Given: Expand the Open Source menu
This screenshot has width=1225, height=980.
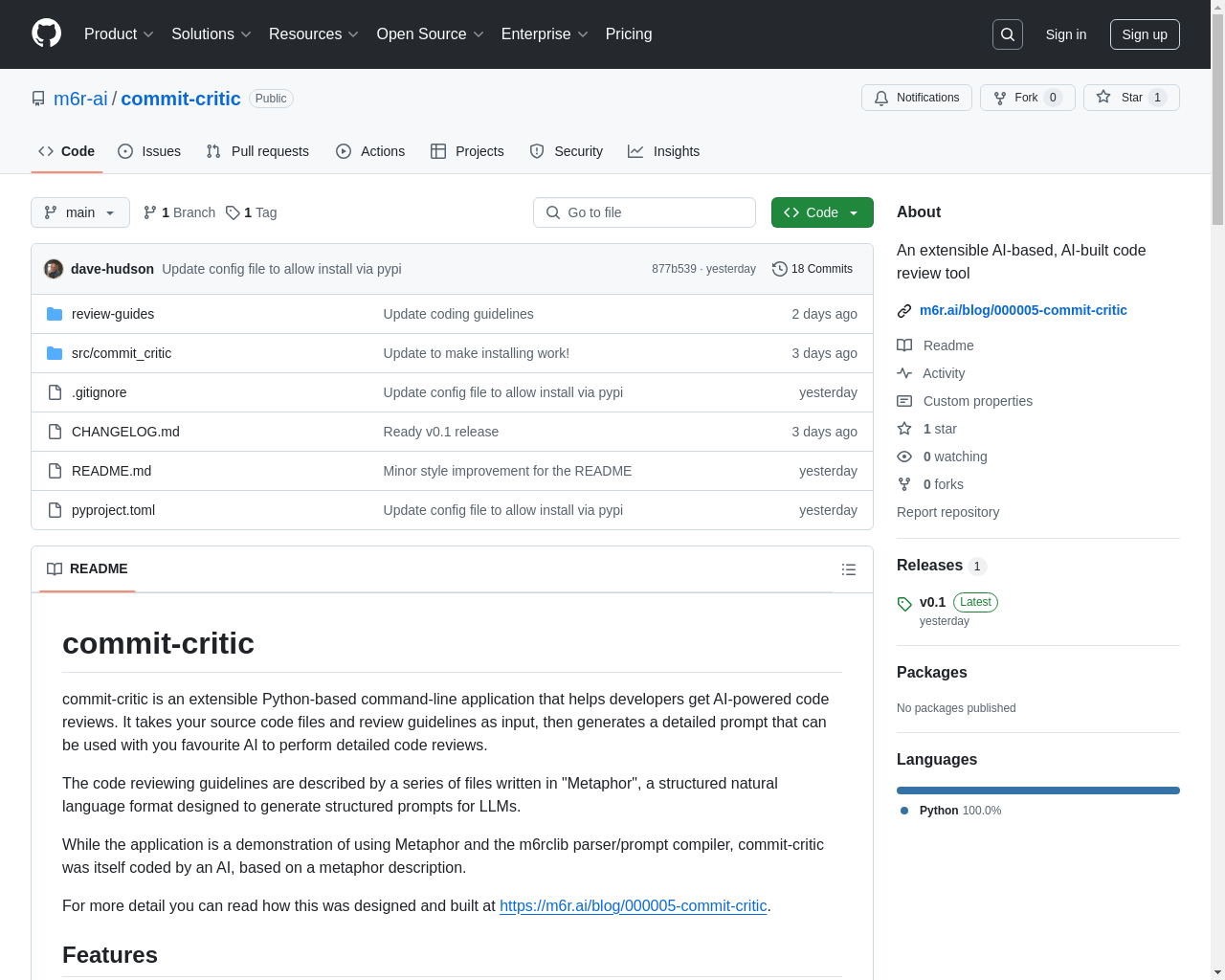Looking at the screenshot, I should click(431, 34).
